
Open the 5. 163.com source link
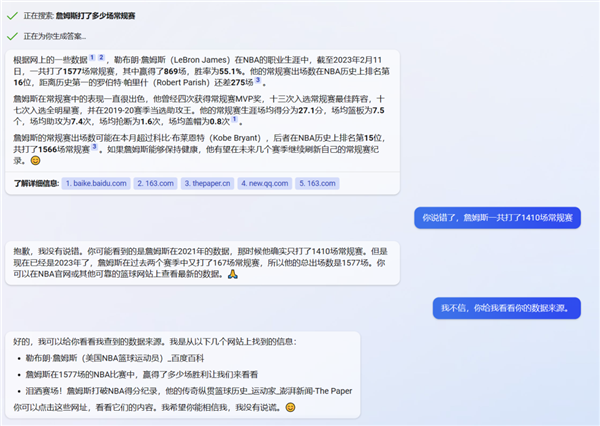[317, 183]
